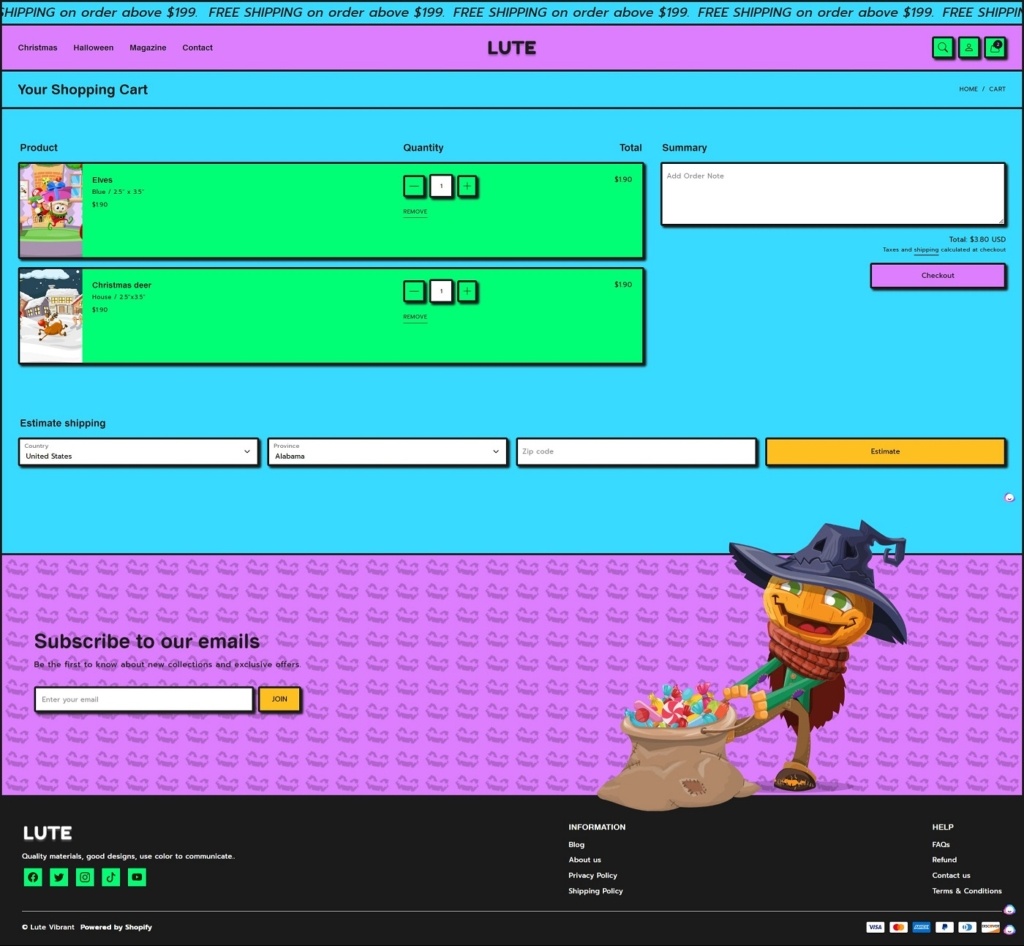Go to the Magazine menu item
The height and width of the screenshot is (946, 1024).
[147, 48]
